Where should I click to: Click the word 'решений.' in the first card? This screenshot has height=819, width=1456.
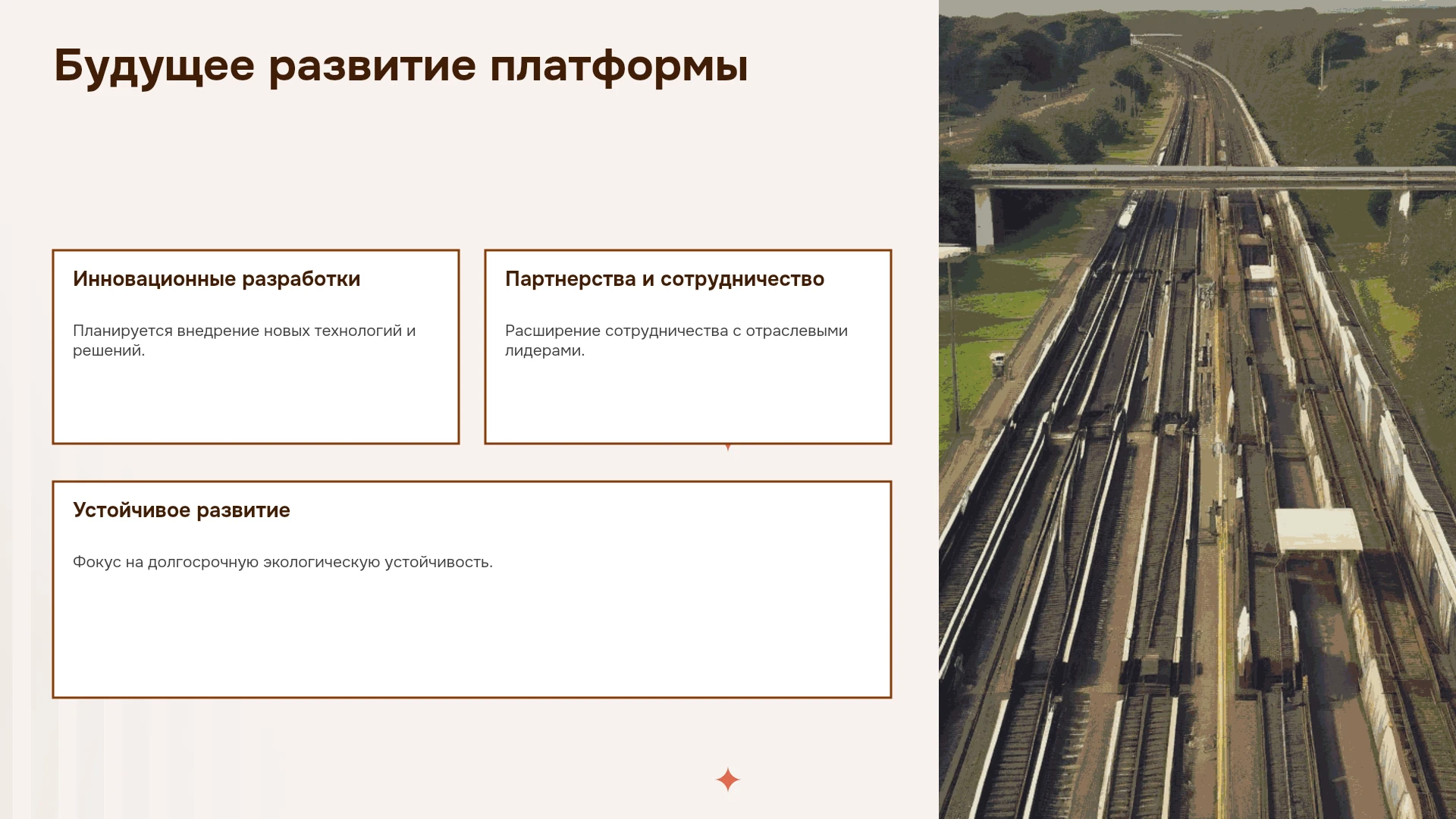[x=108, y=350]
